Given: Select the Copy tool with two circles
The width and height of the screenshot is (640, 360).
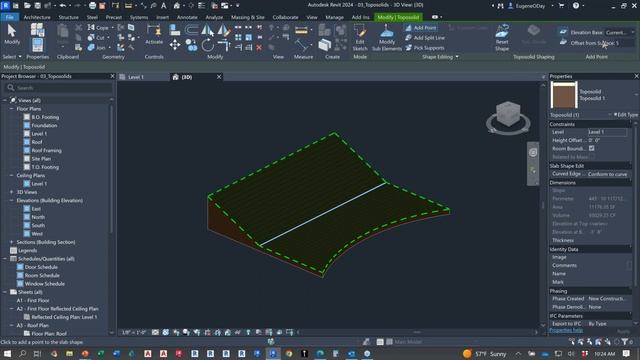Looking at the screenshot, I should [191, 44].
